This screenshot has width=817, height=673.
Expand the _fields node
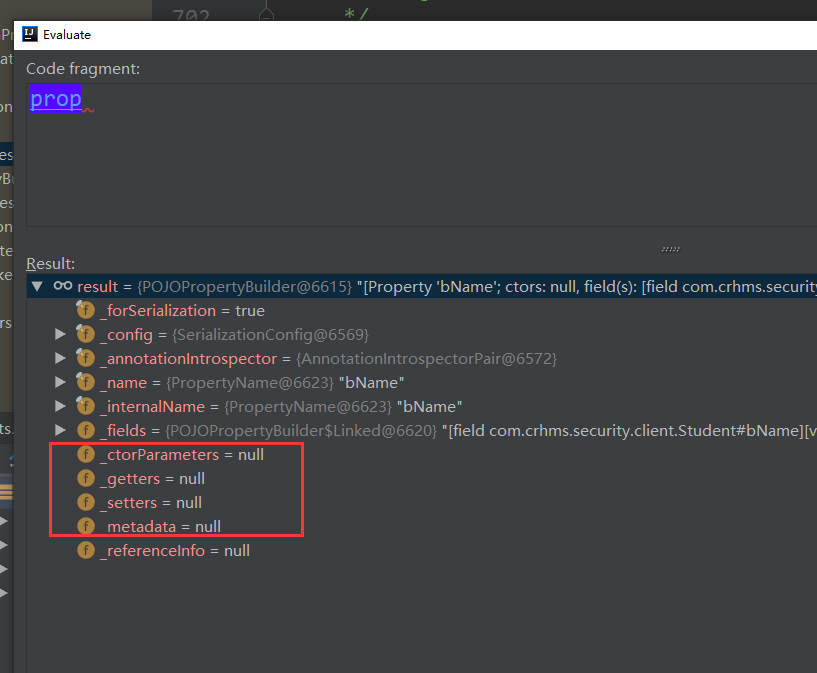click(61, 431)
